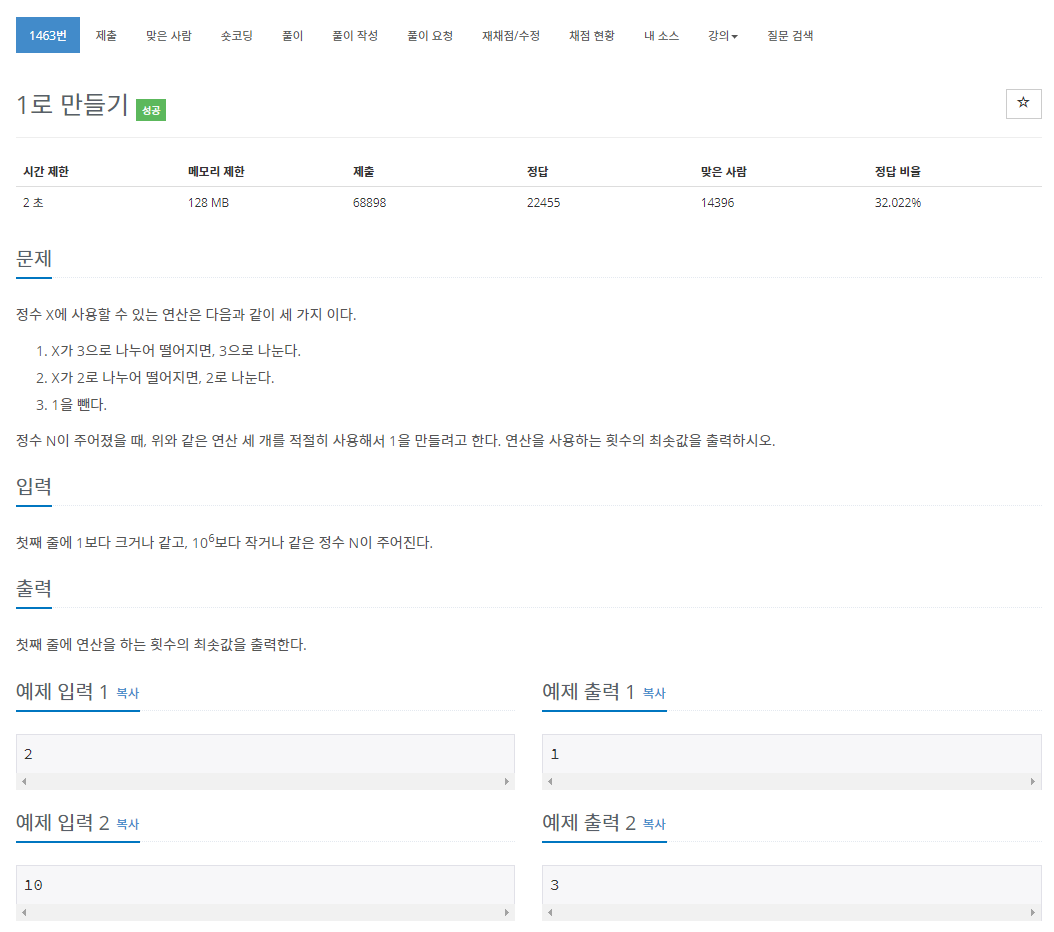Click inside 예제 입력 2 box containing 10
Viewport: 1054px width, 932px height.
(266, 885)
